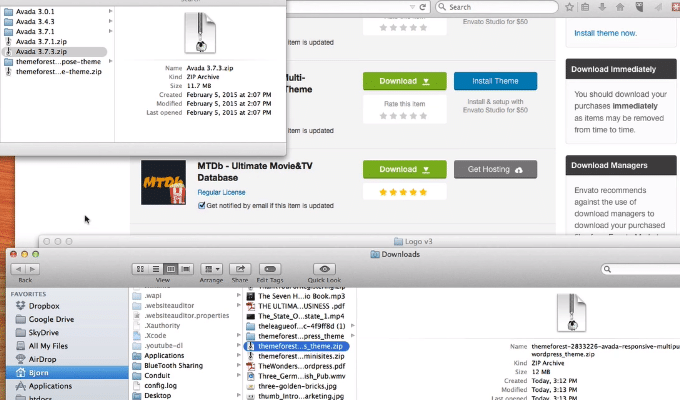
Task: Click the first yellow star of MTDb rating
Action: click(383, 192)
